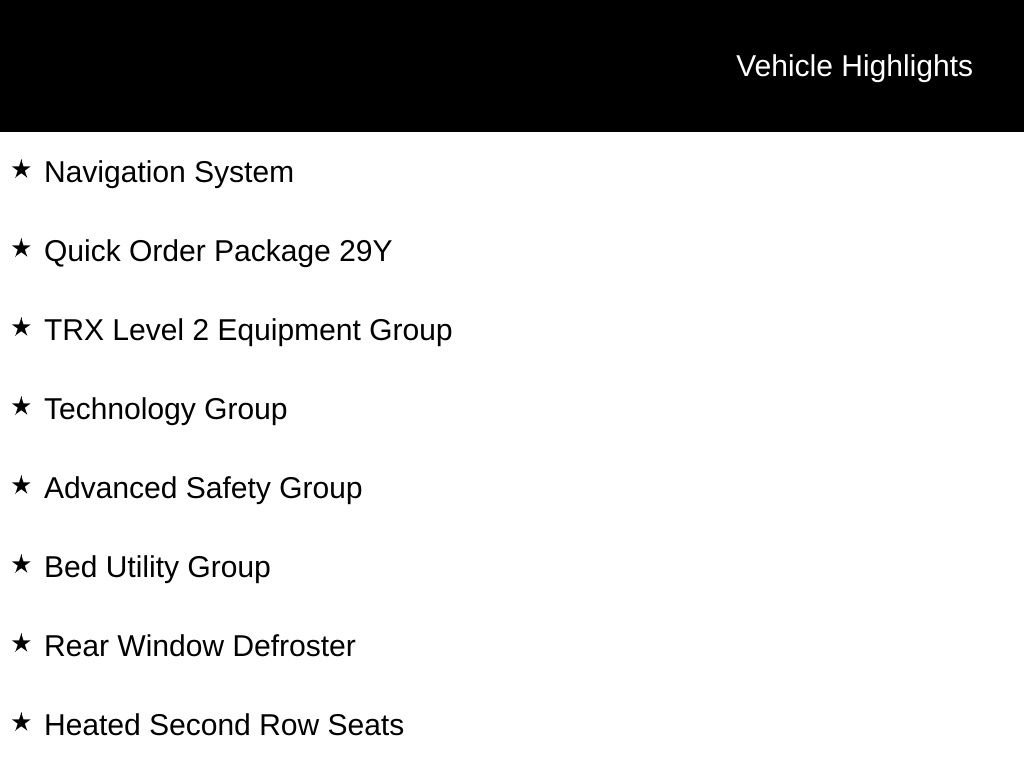Screen dimensions: 1024x768
Task: Click the Heated Second Row Seats text
Action: pos(224,725)
